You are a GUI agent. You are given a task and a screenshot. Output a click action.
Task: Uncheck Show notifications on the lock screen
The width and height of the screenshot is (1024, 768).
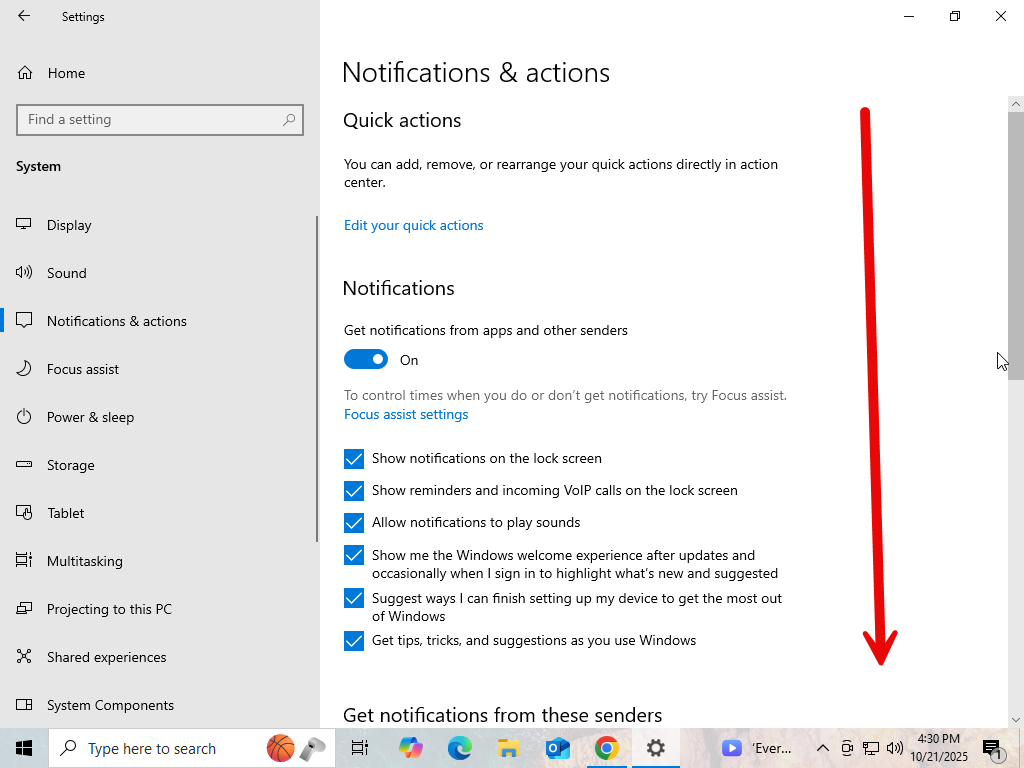coord(354,459)
